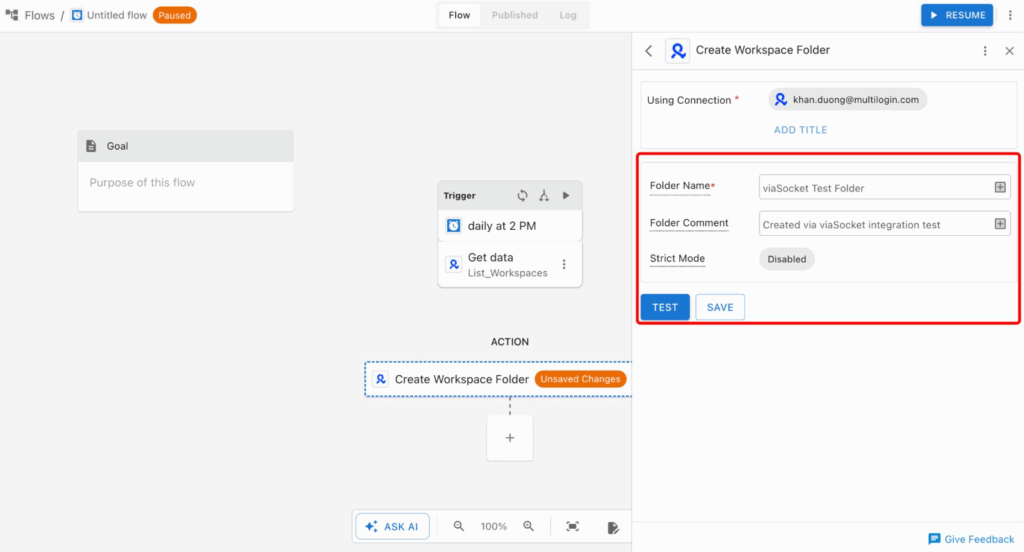Click the 100% zoom level value
Screen dimensions: 1024x552
click(x=494, y=527)
